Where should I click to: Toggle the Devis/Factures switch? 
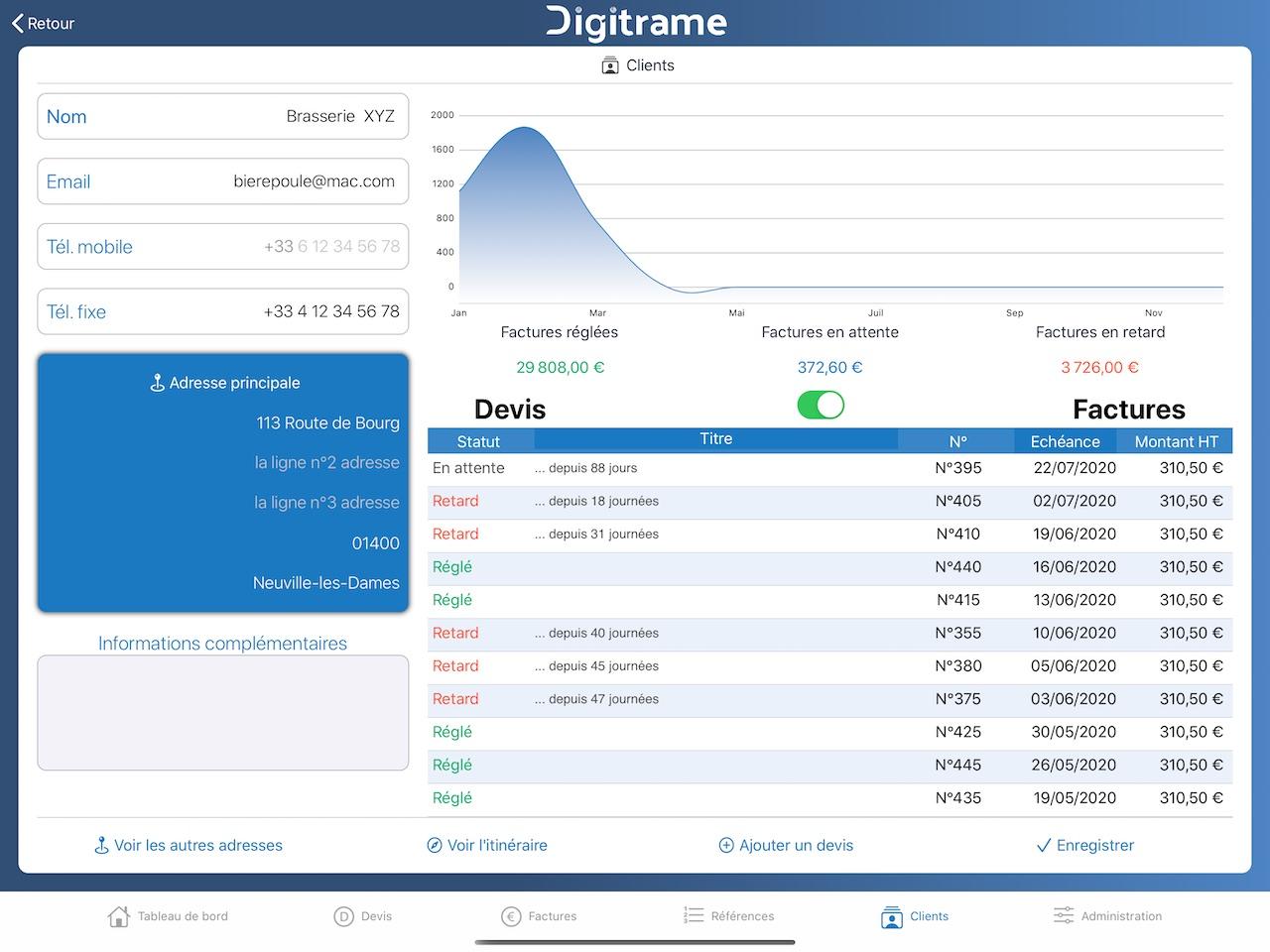(x=821, y=405)
